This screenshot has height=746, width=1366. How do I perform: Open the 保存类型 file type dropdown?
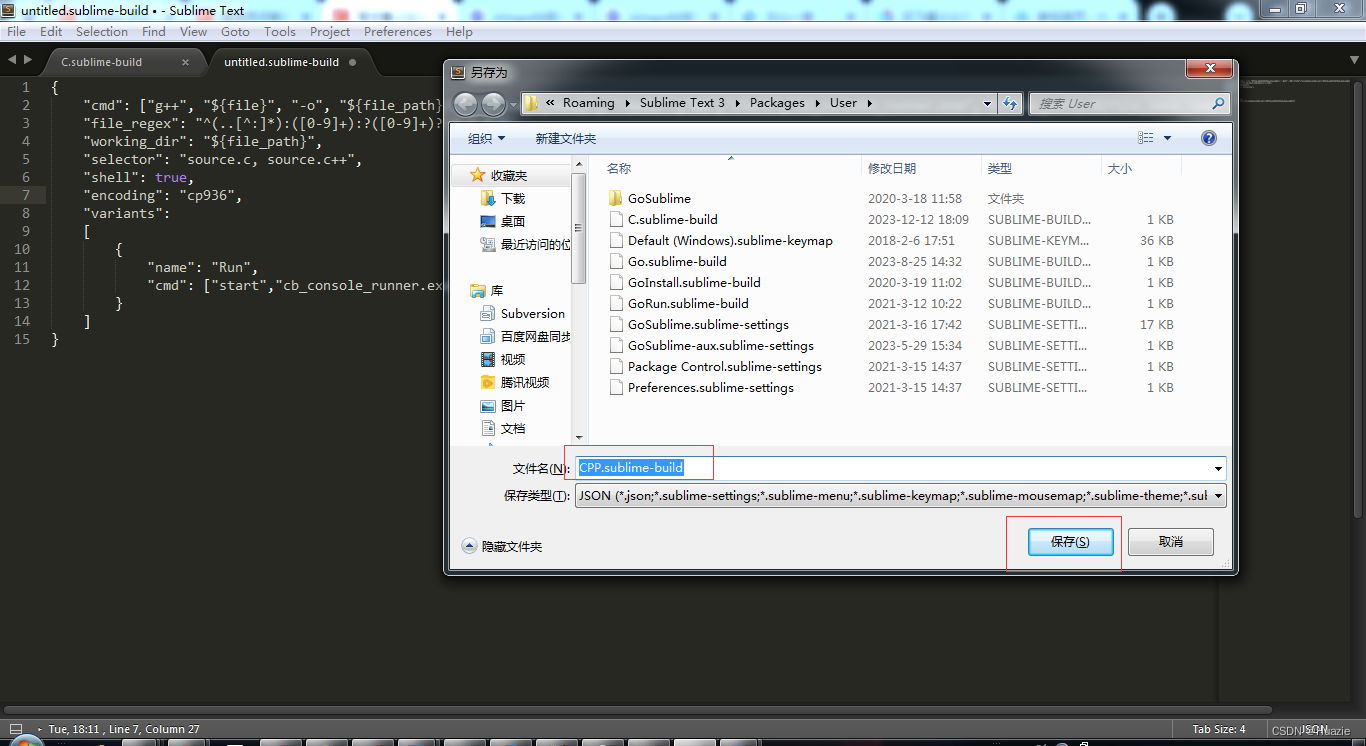pos(900,495)
